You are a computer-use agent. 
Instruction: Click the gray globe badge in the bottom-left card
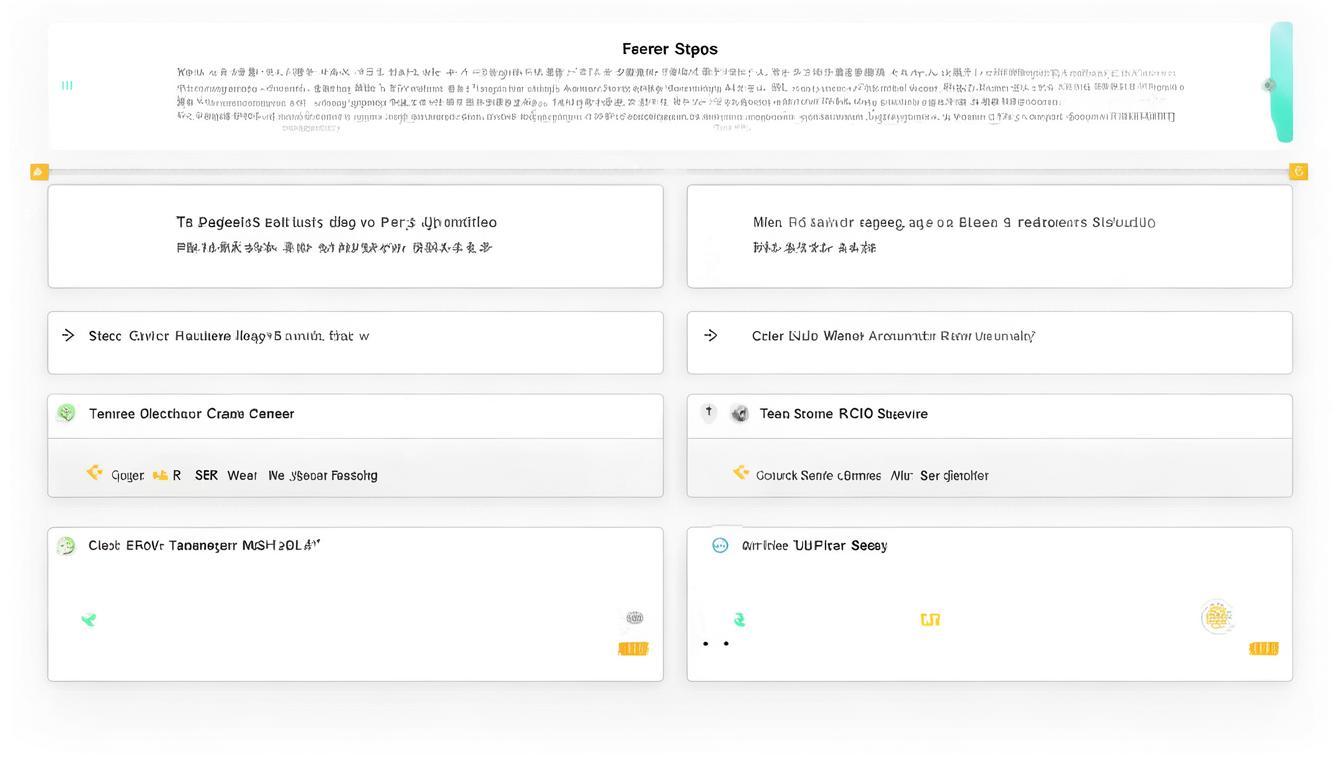point(635,618)
